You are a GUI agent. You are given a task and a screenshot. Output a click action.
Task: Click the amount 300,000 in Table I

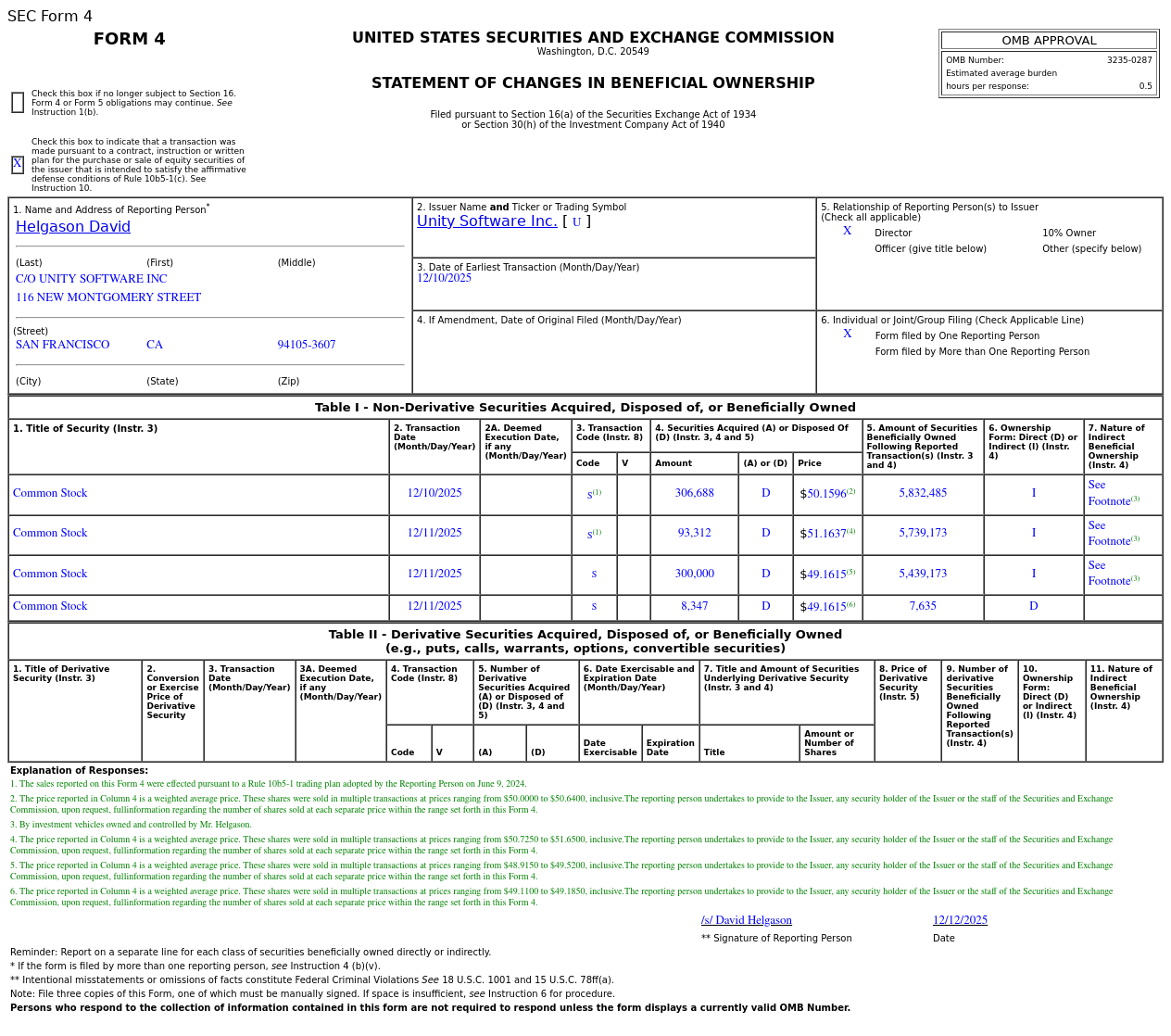tap(694, 574)
